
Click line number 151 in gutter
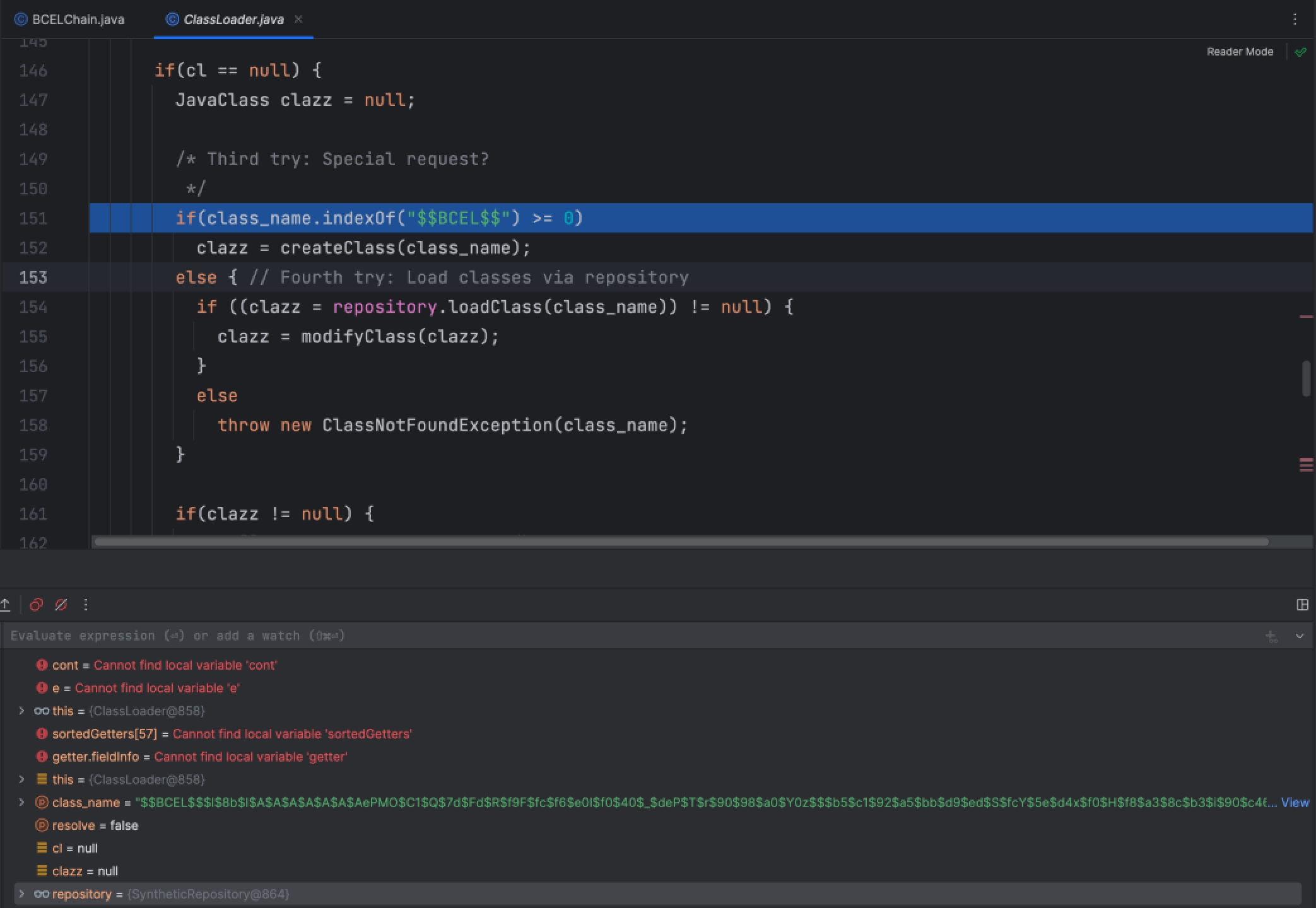pyautogui.click(x=33, y=218)
